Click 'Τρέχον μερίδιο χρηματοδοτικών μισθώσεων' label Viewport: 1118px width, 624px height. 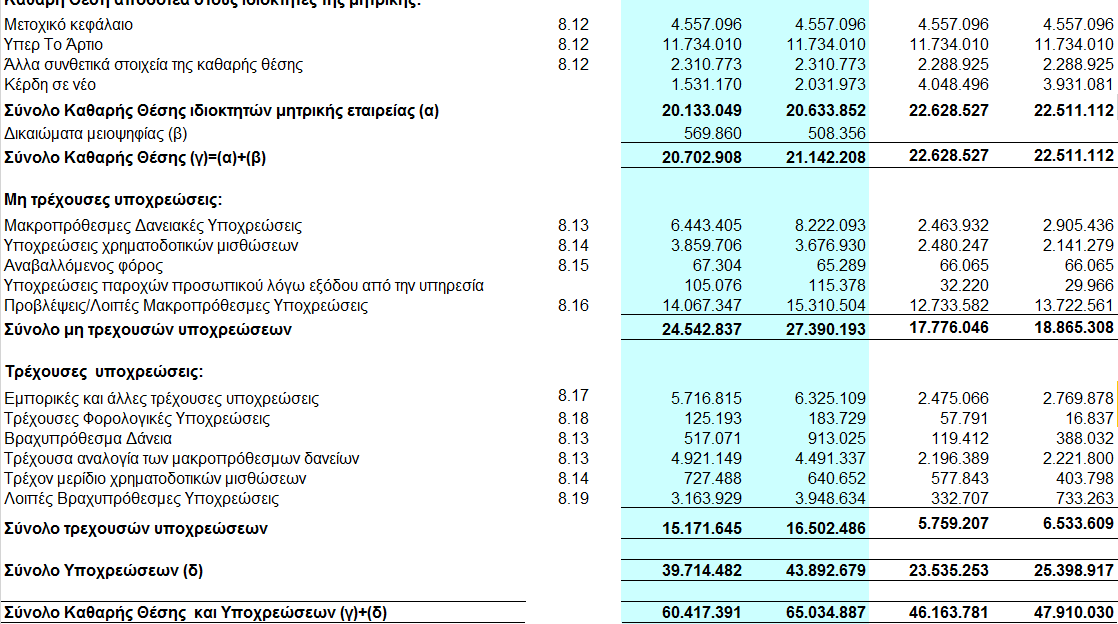coord(155,479)
